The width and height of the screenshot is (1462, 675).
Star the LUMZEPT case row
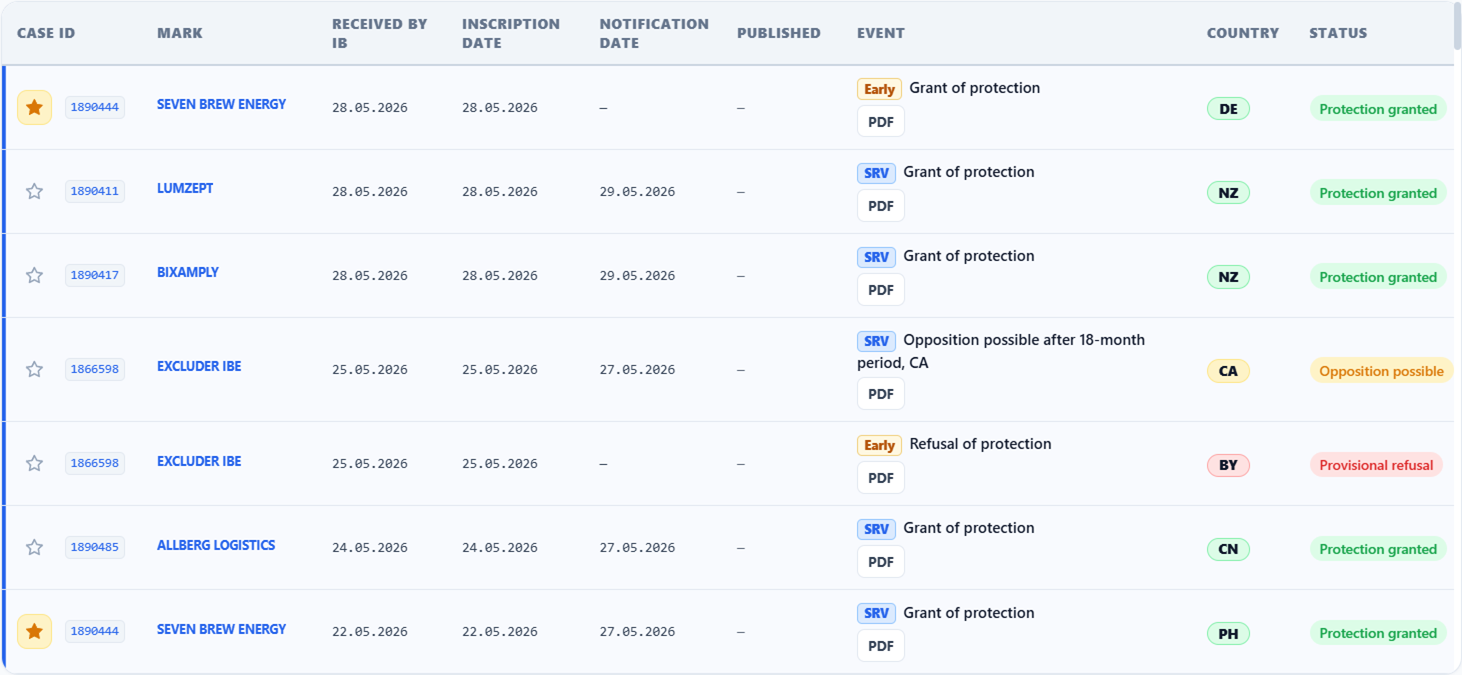(x=34, y=191)
